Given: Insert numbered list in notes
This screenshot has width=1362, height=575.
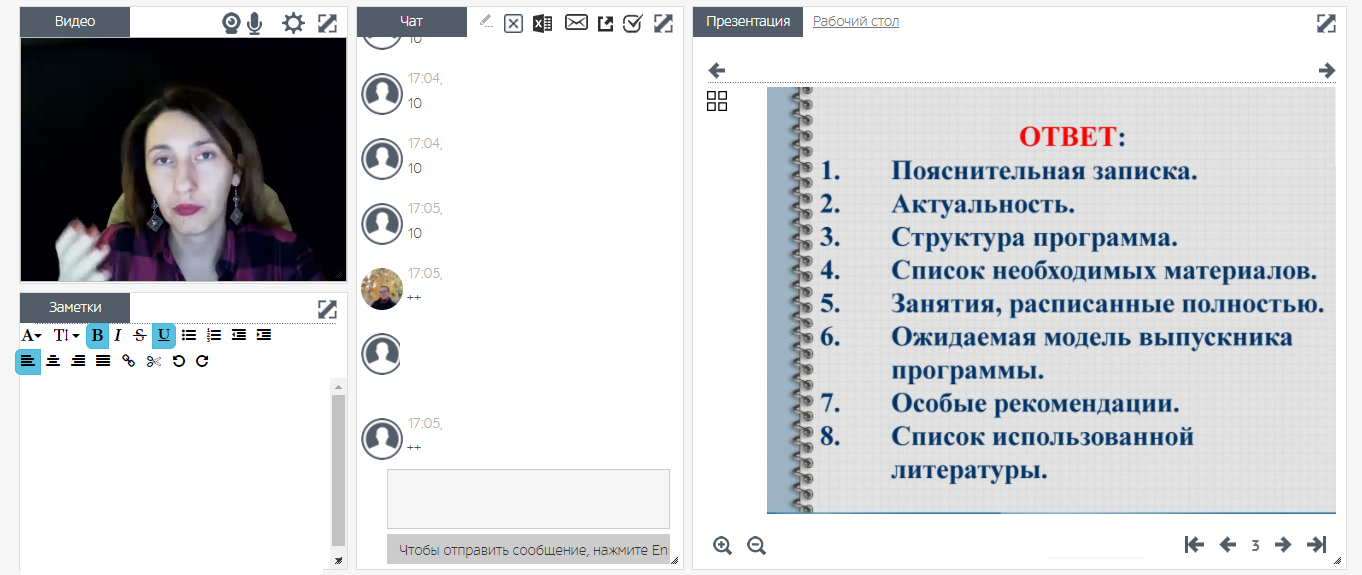Looking at the screenshot, I should point(213,335).
